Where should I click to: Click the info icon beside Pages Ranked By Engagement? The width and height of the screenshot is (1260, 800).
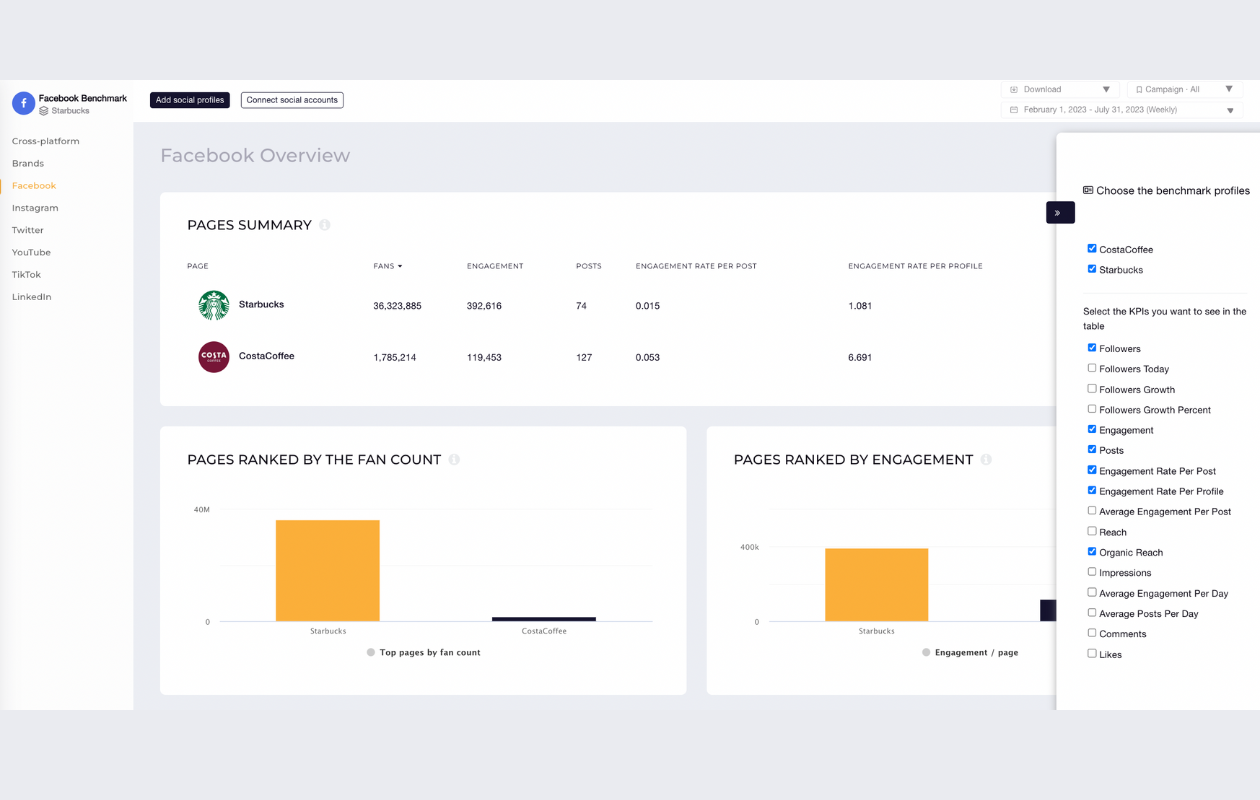986,460
